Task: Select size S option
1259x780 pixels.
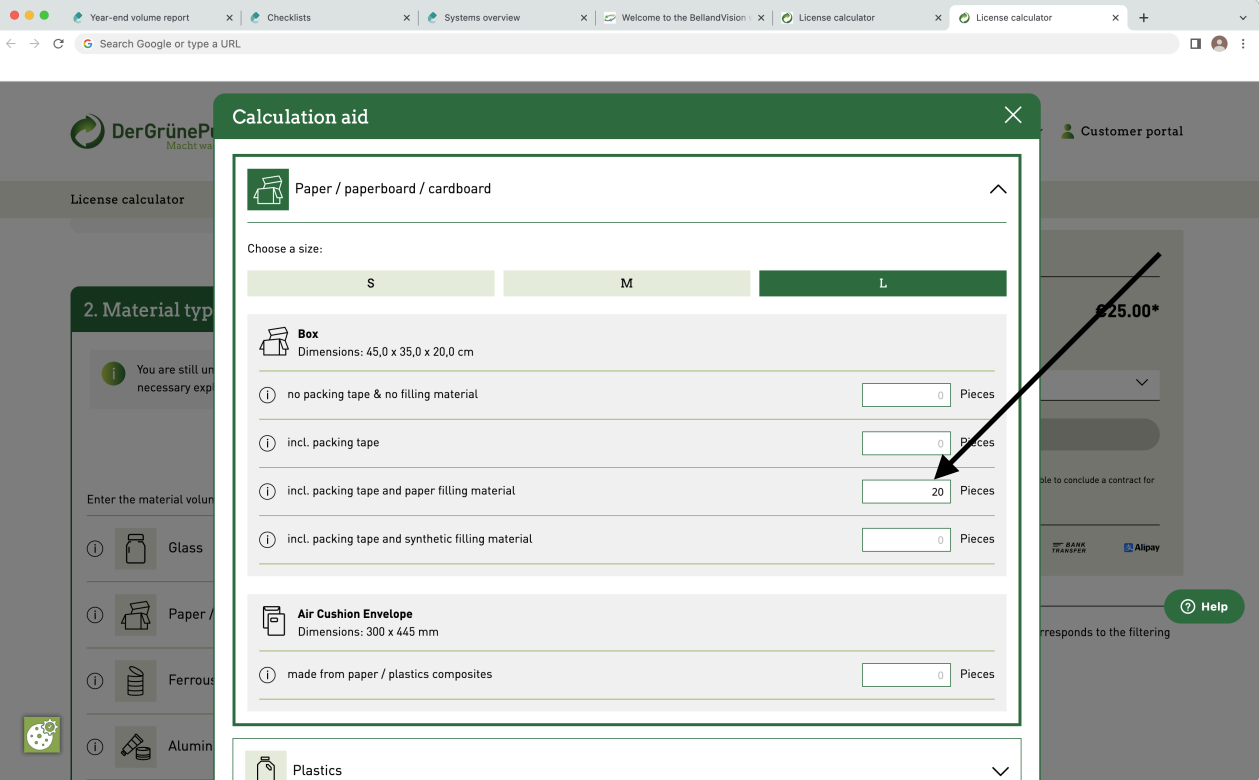Action: (x=370, y=284)
